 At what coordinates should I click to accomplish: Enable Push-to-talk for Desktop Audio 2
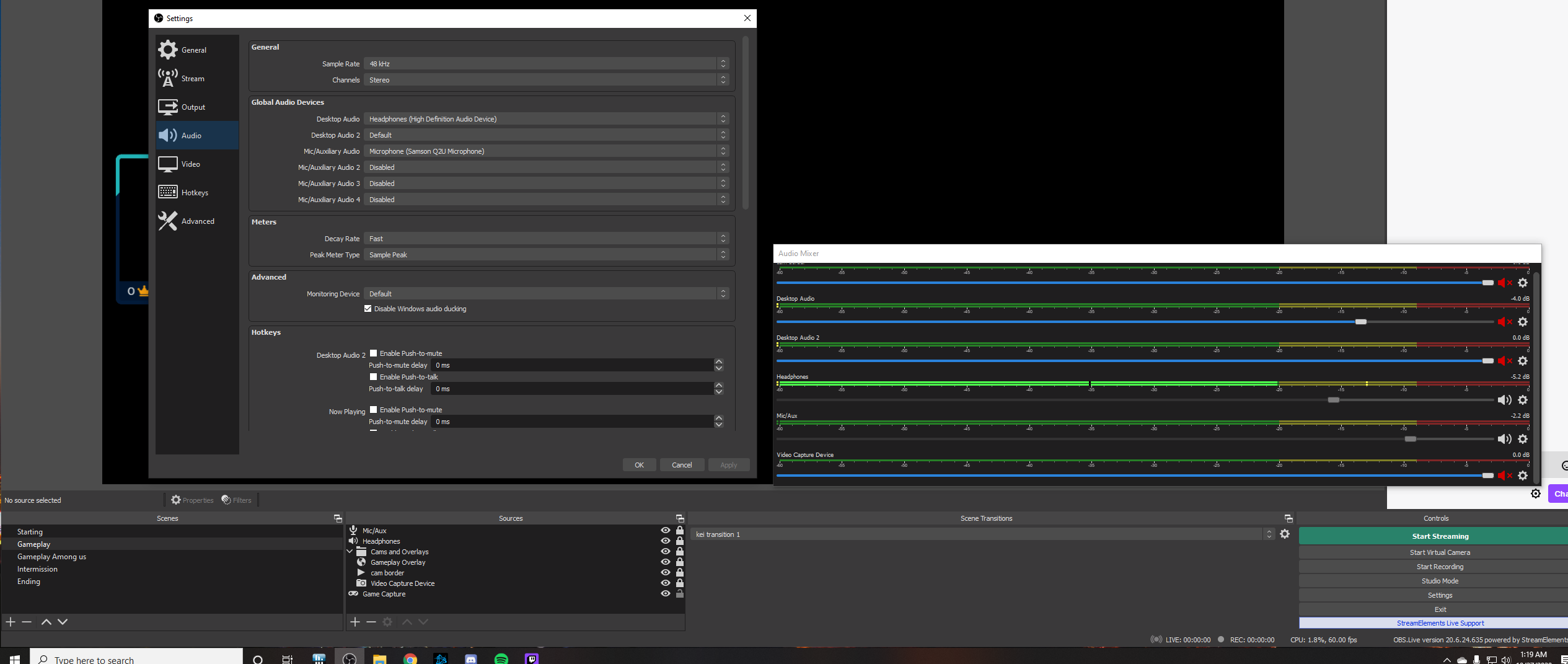pyautogui.click(x=374, y=377)
